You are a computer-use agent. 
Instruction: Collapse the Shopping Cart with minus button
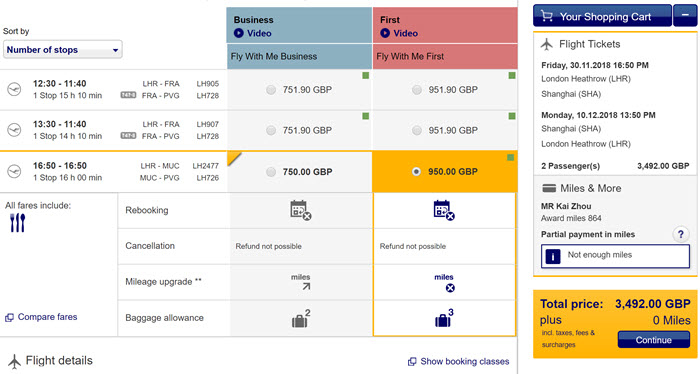(685, 16)
